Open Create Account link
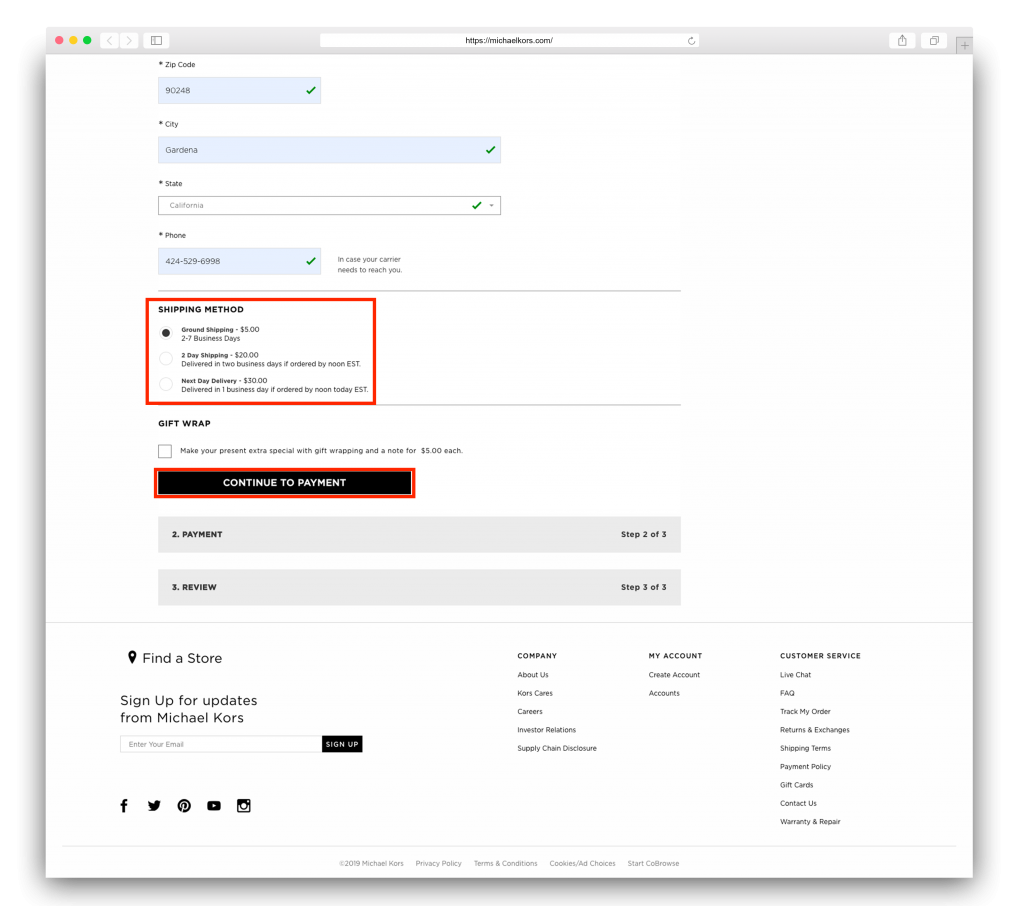Screen dimensions: 1024x906 coord(674,675)
